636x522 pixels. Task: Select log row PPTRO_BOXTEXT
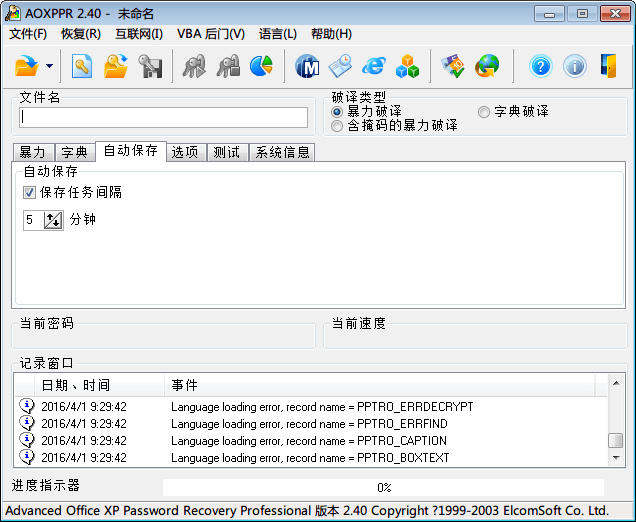(x=312, y=458)
